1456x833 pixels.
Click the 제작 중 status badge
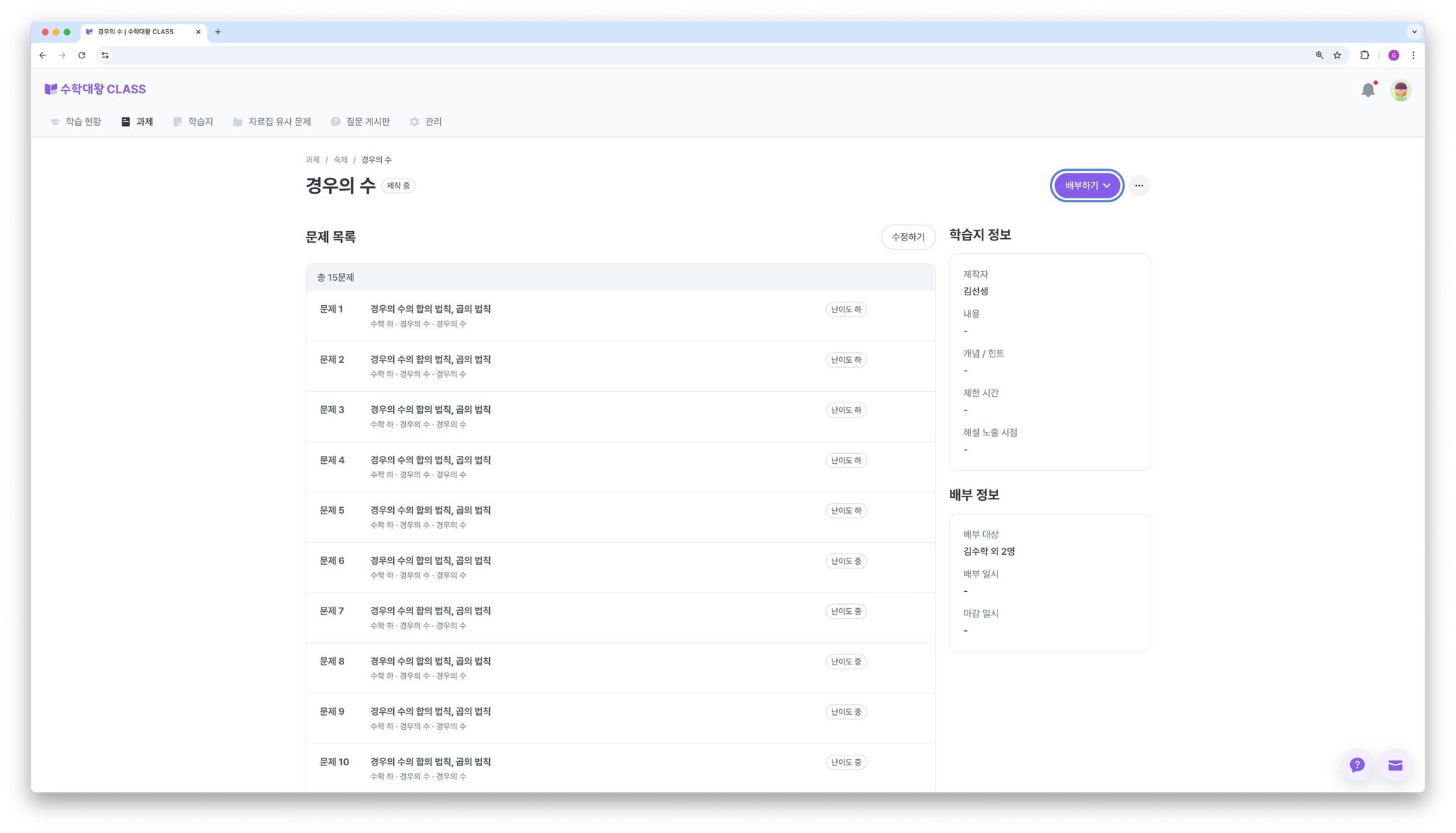398,186
